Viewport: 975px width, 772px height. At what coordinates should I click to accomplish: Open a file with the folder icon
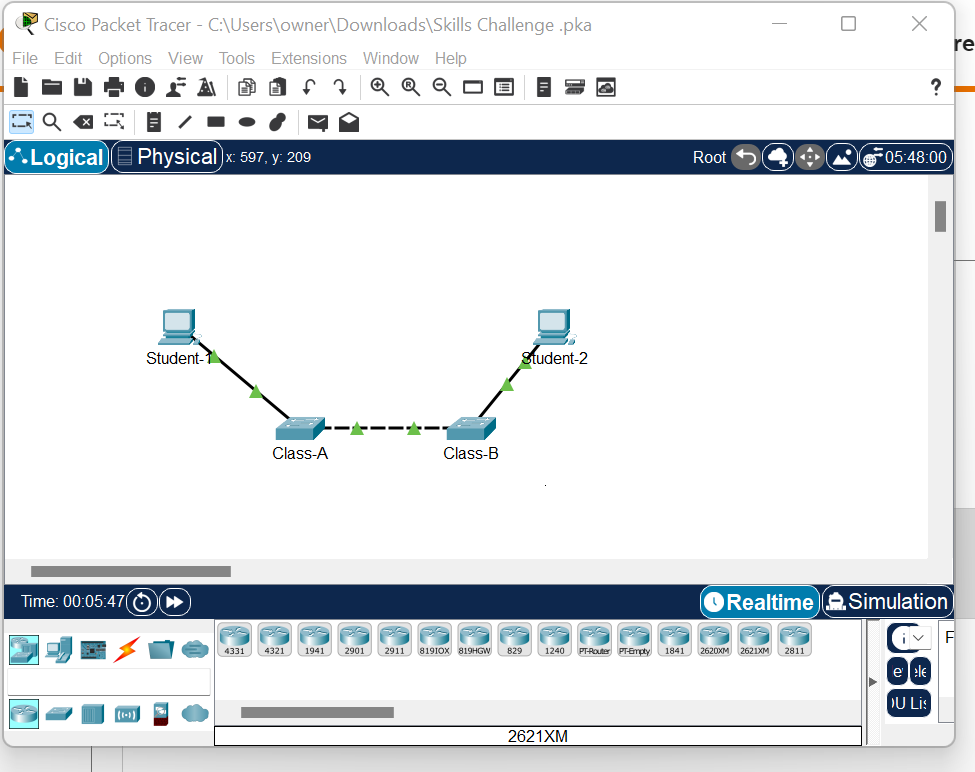pyautogui.click(x=52, y=87)
